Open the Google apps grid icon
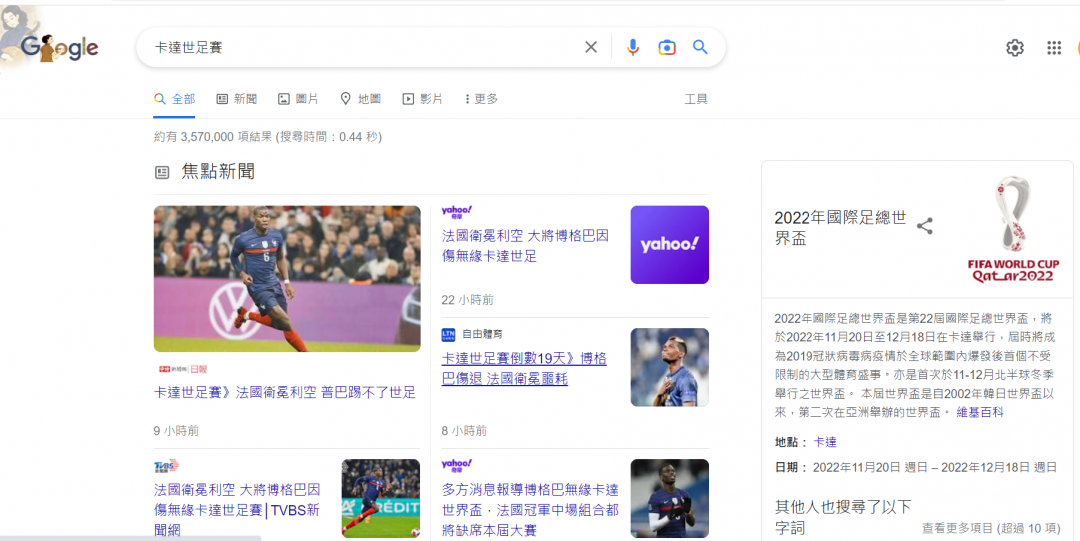Image resolution: width=1080 pixels, height=541 pixels. (1053, 48)
